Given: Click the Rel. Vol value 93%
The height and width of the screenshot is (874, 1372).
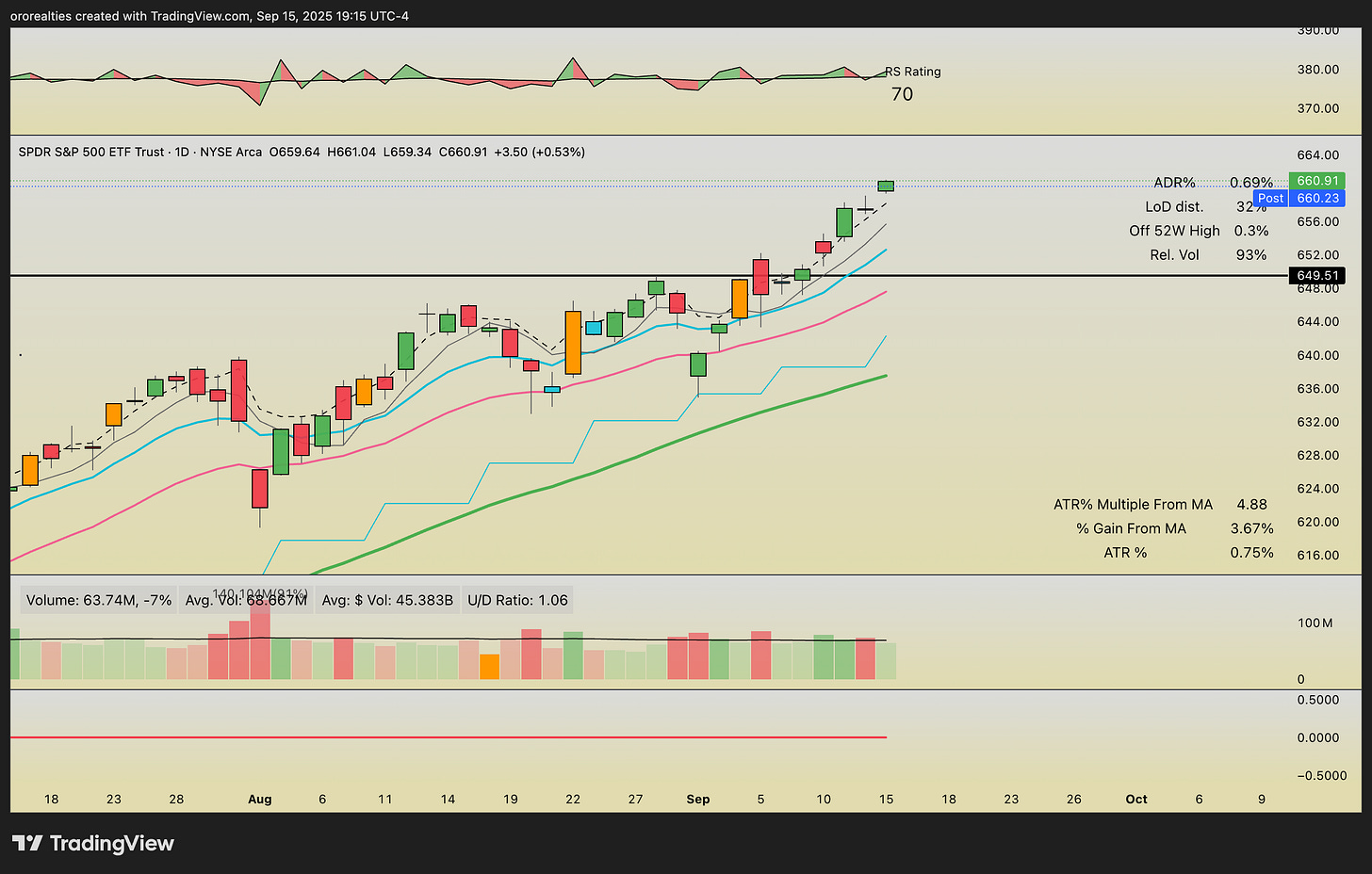Looking at the screenshot, I should click(1251, 255).
